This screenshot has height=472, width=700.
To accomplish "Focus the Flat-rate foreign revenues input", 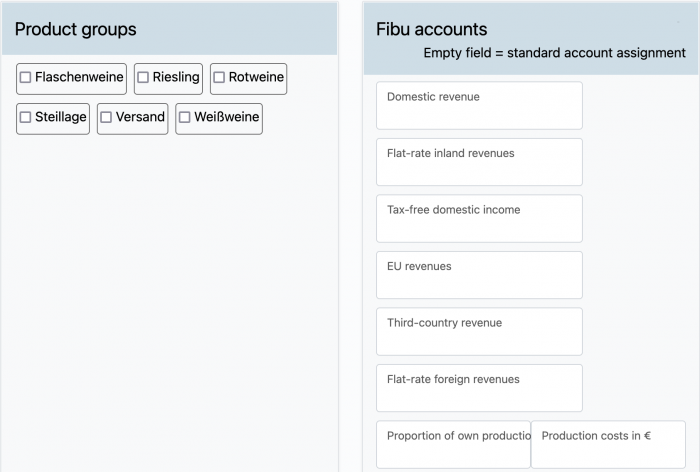I will (479, 388).
